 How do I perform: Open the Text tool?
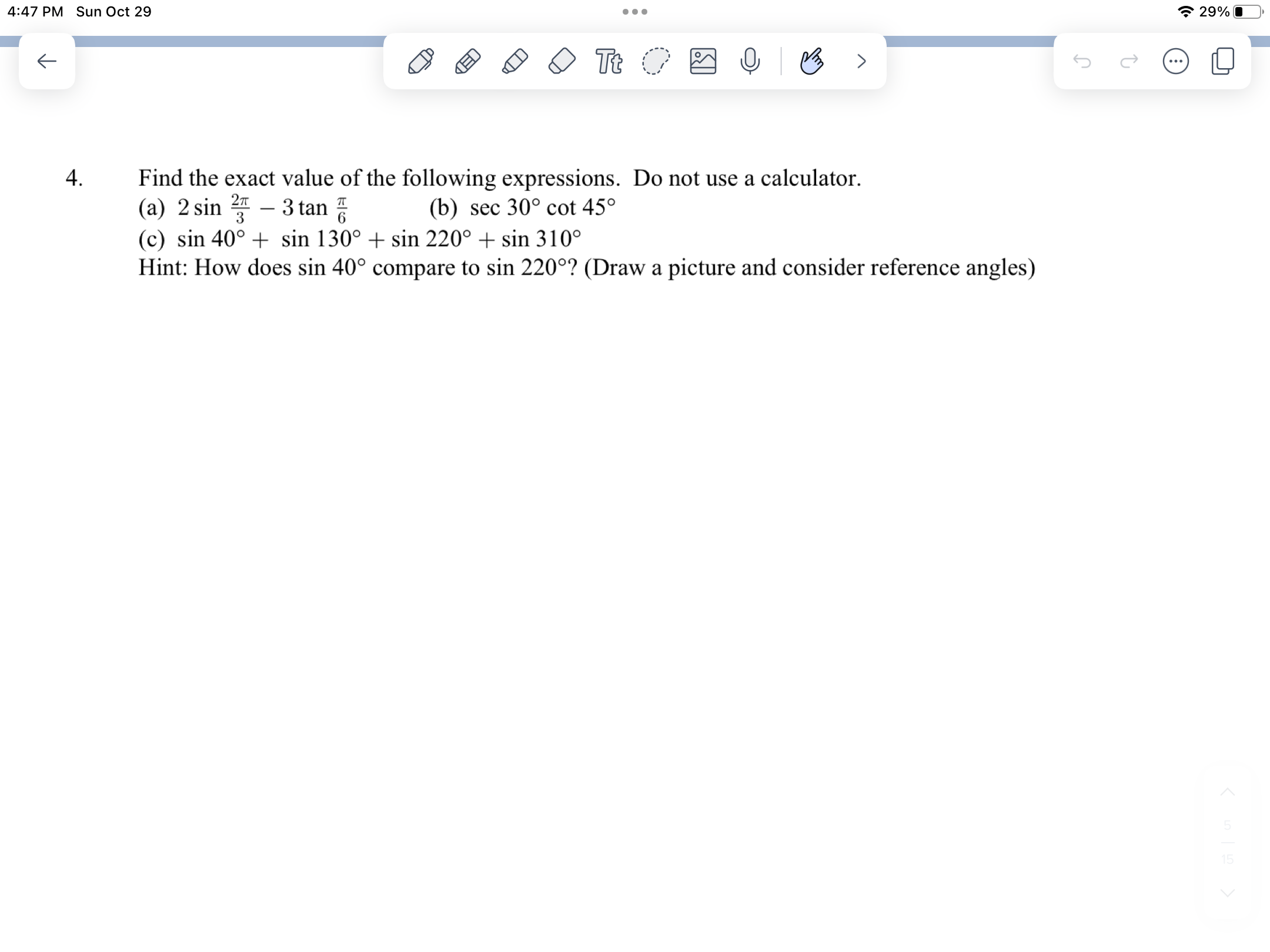click(609, 62)
